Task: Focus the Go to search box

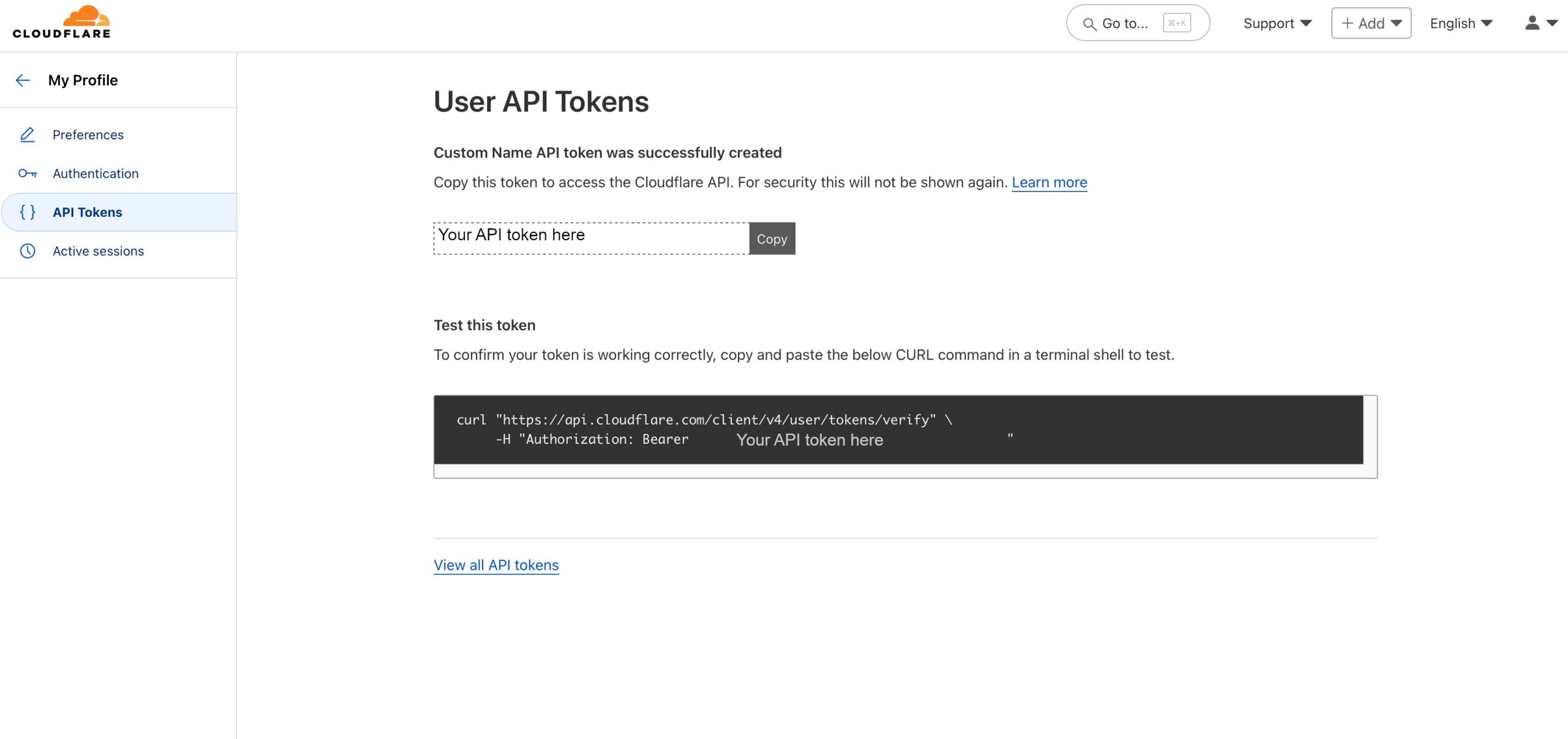Action: pos(1138,23)
